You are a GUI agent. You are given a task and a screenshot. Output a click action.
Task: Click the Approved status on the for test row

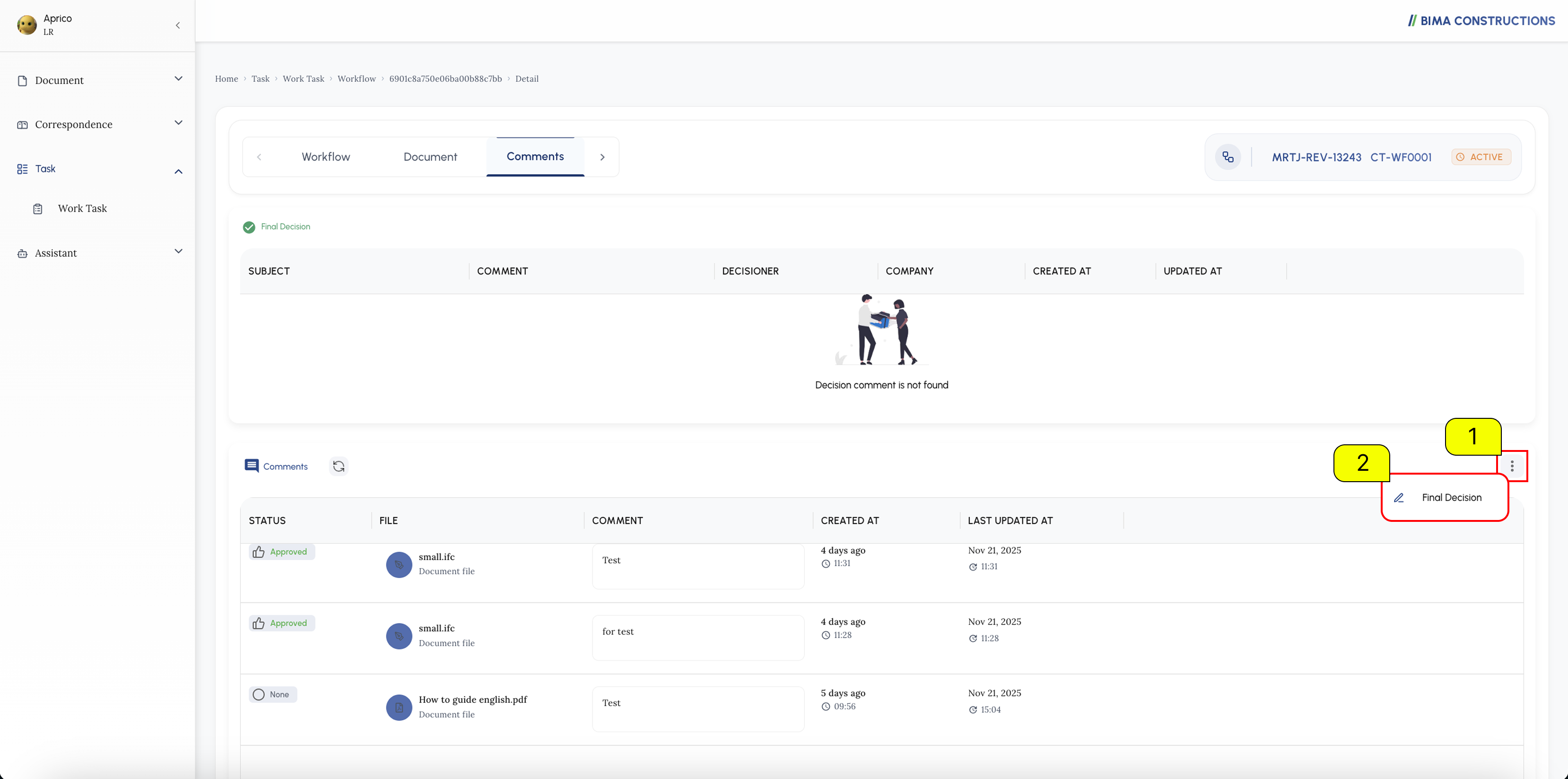pos(282,623)
